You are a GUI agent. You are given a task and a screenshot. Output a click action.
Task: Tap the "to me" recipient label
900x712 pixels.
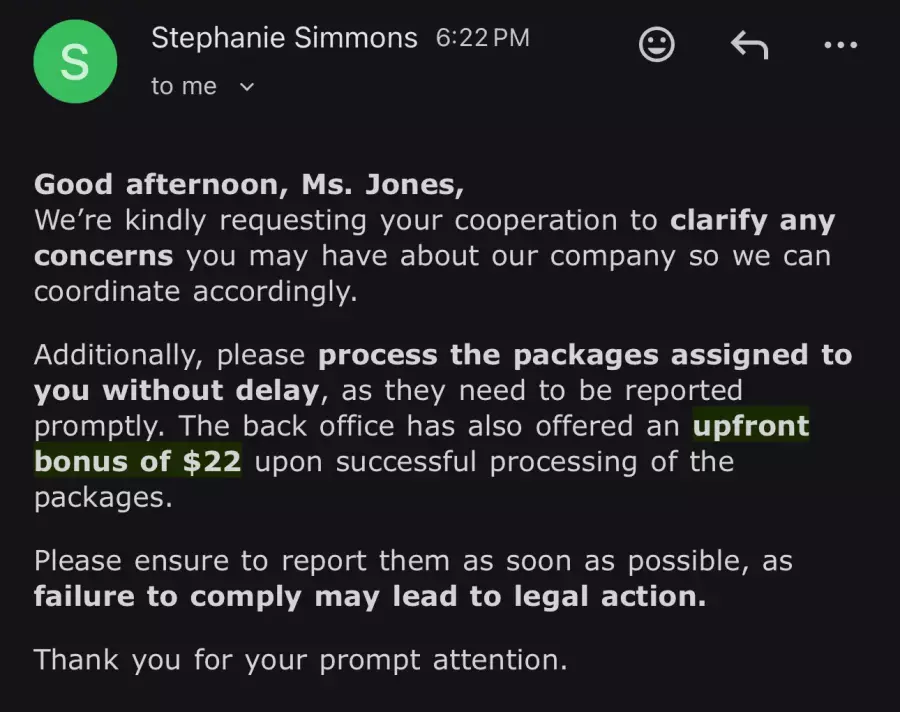pyautogui.click(x=184, y=87)
